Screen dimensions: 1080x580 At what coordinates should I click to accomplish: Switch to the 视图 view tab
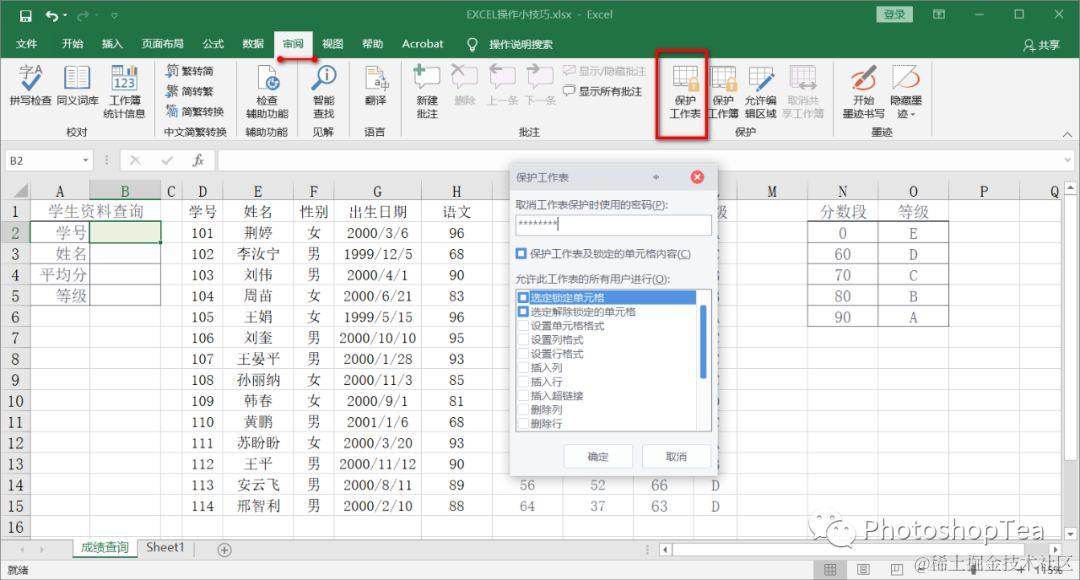pos(333,44)
